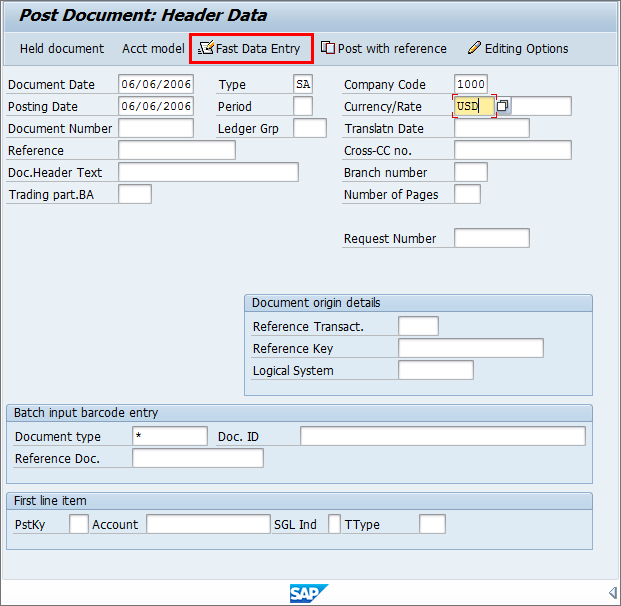The height and width of the screenshot is (606, 621).
Task: Click the Doc. ID input field
Action: coord(442,437)
